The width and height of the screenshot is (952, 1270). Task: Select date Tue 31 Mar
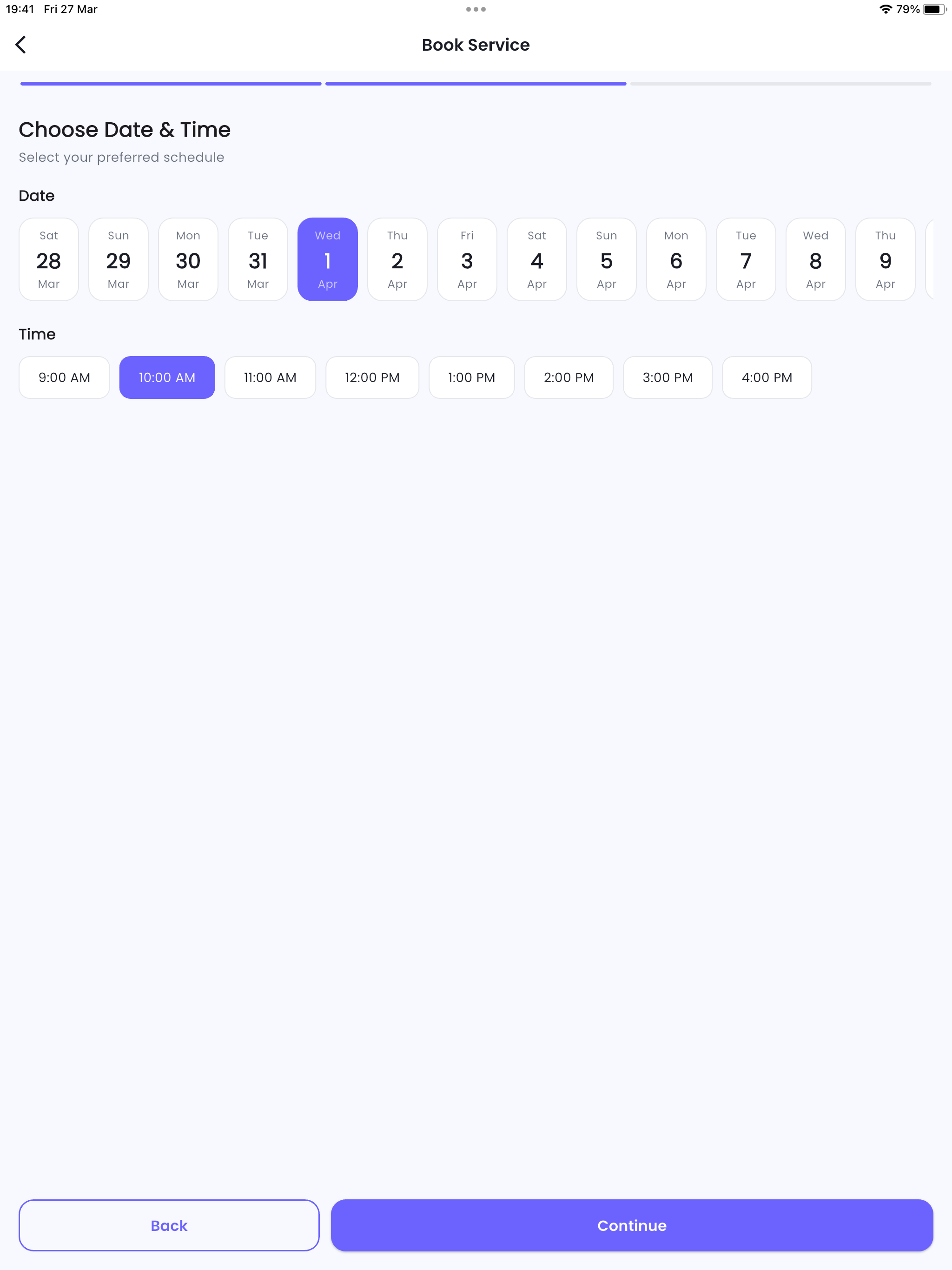258,259
